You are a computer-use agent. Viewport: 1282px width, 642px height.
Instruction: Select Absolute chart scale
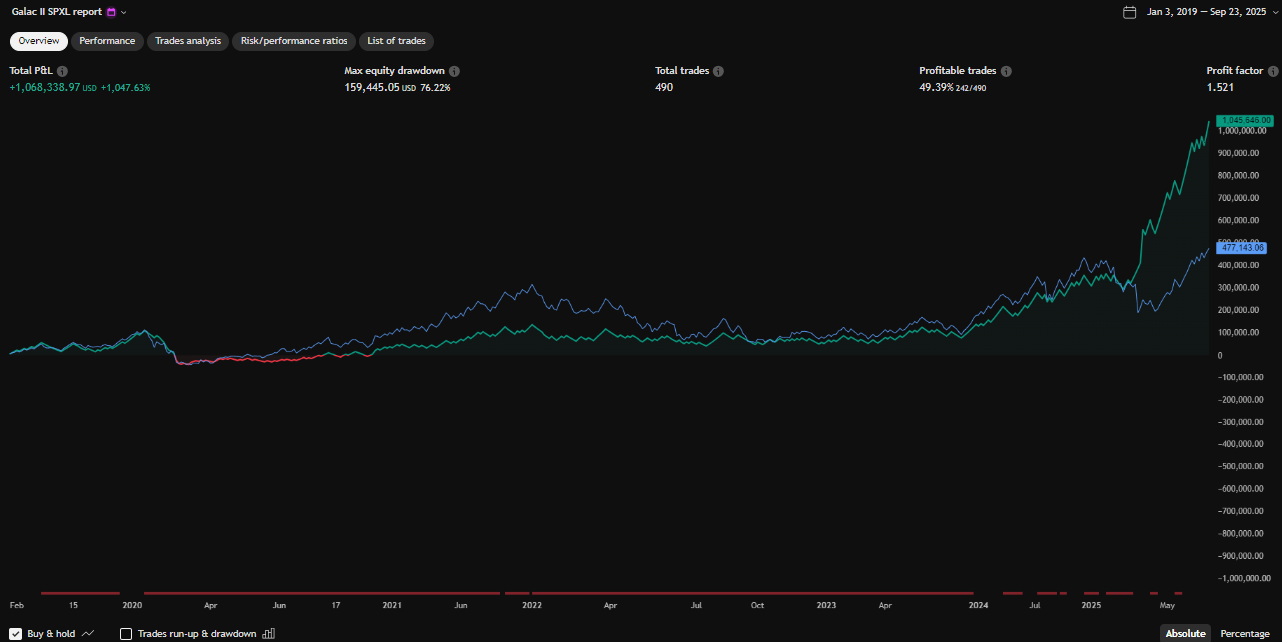pos(1185,634)
